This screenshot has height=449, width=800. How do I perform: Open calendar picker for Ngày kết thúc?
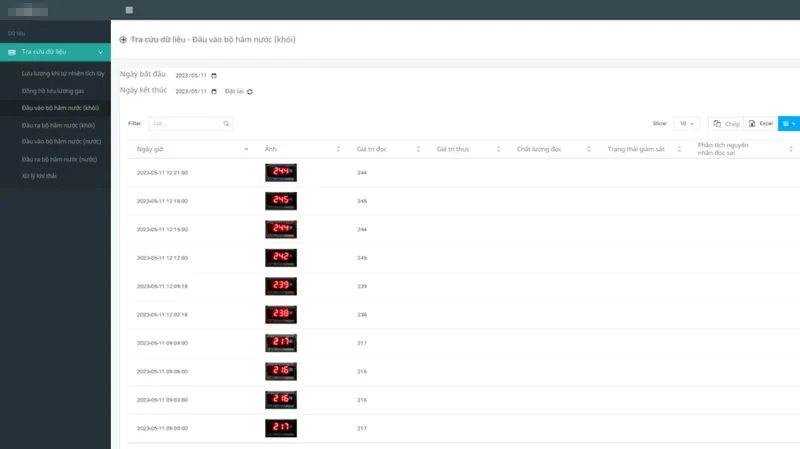214,91
